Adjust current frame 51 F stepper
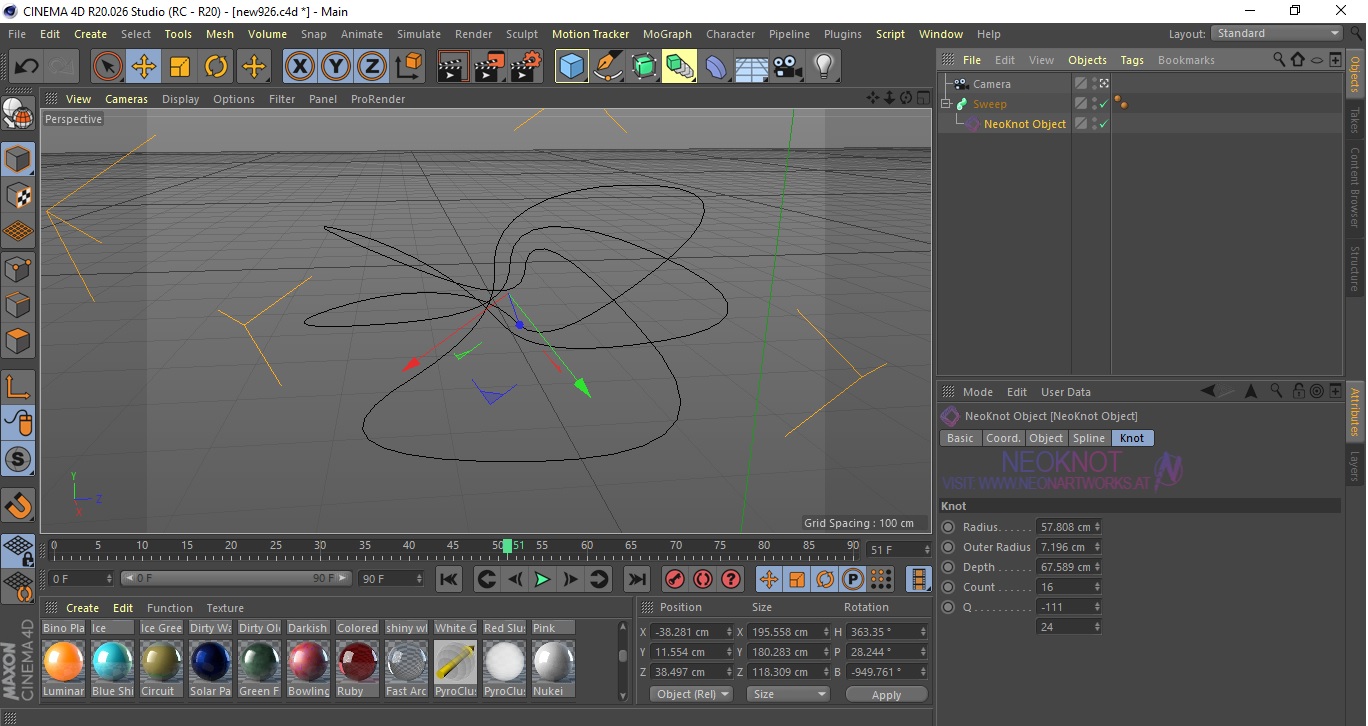This screenshot has width=1368, height=726. pyautogui.click(x=926, y=550)
